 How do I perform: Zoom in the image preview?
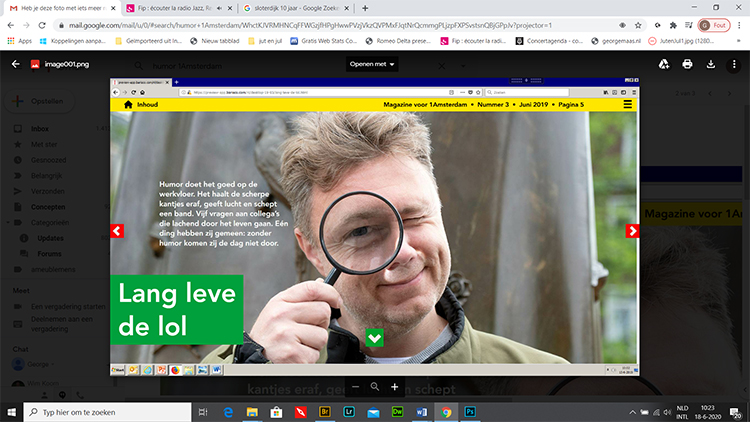tap(395, 387)
